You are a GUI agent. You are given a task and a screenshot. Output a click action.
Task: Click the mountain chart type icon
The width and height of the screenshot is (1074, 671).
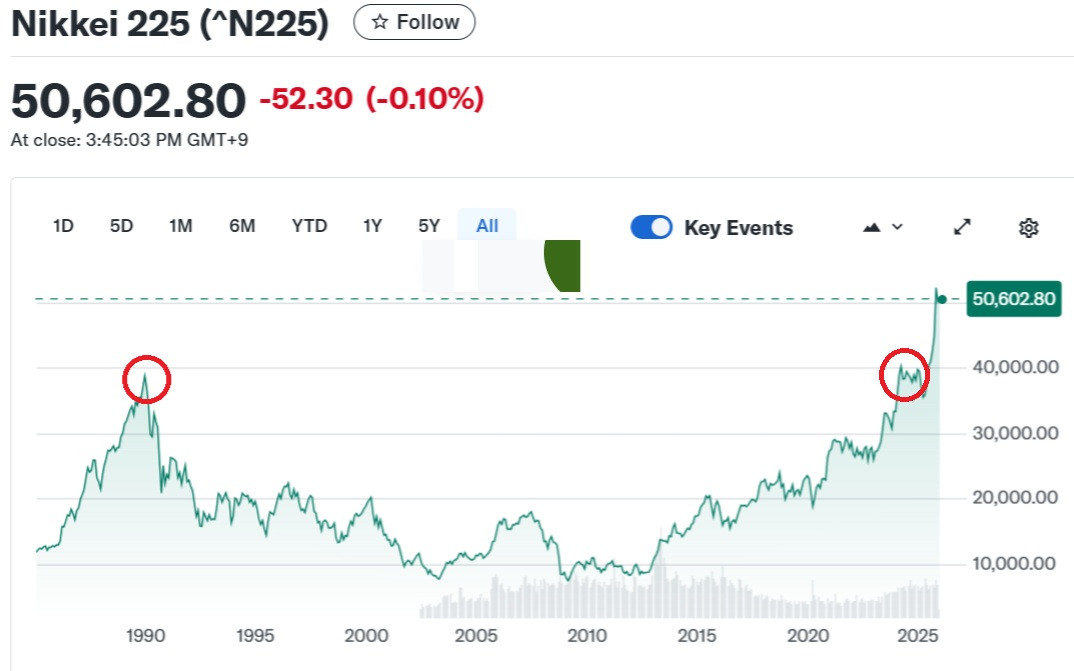(x=871, y=227)
